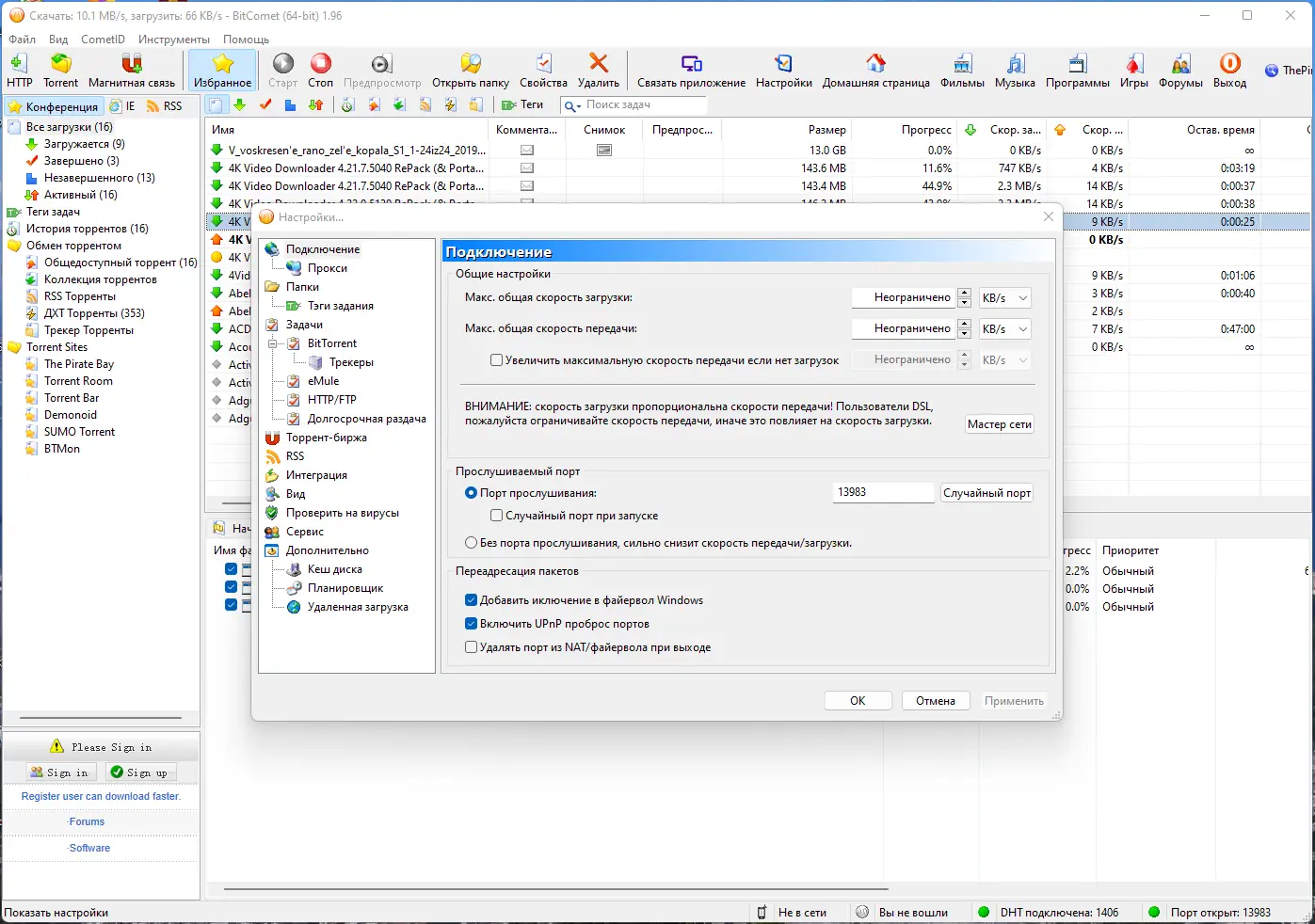Click the green-and-red arrows filter icon
This screenshot has width=1315, height=924.
[x=316, y=105]
